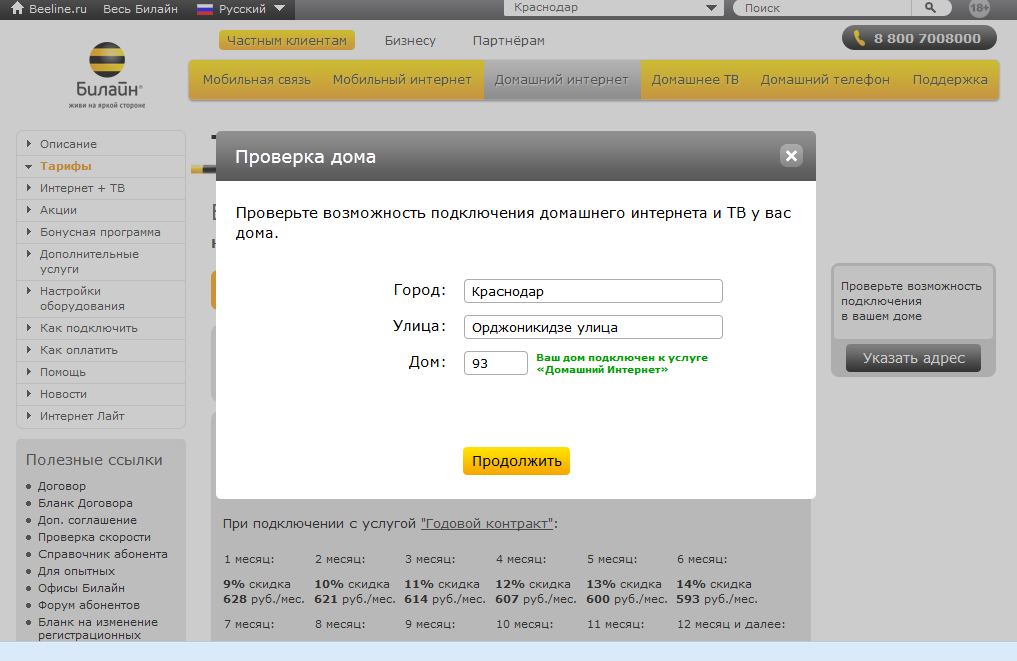Click the 628 руб./мес. price text

(263, 599)
